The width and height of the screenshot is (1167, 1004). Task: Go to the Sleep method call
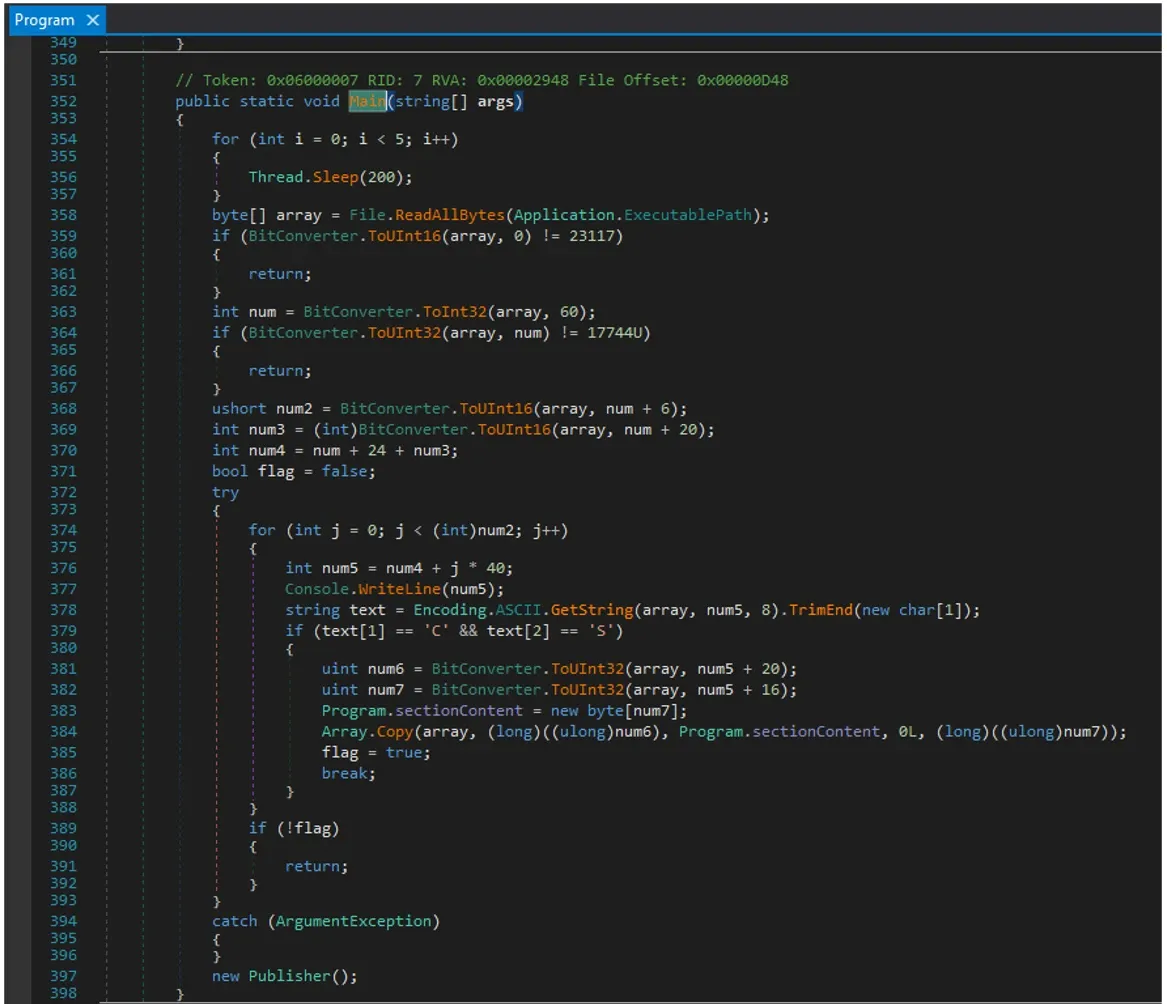click(x=336, y=177)
